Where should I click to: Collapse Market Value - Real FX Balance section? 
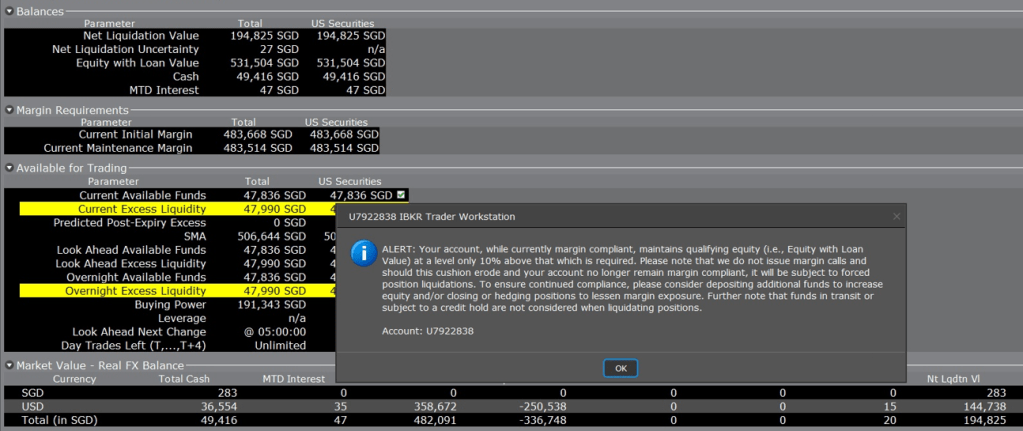pyautogui.click(x=9, y=365)
